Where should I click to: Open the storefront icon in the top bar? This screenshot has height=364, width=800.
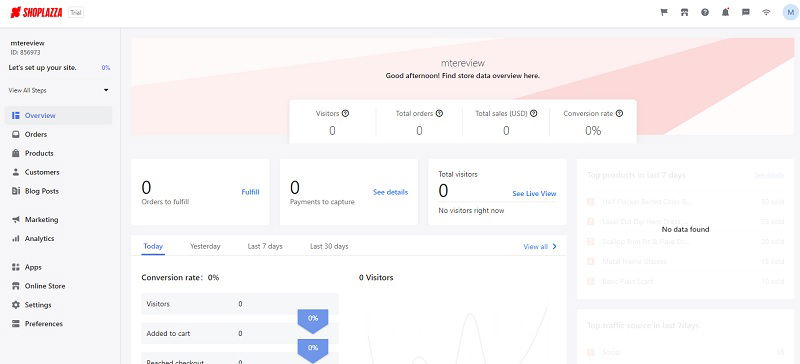click(x=684, y=12)
